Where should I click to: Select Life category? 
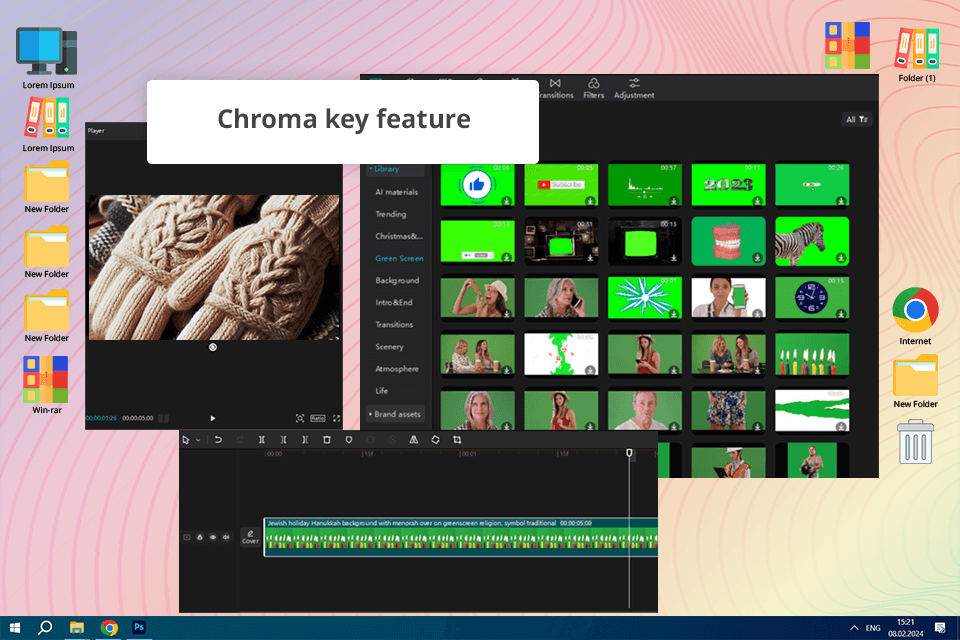381,390
